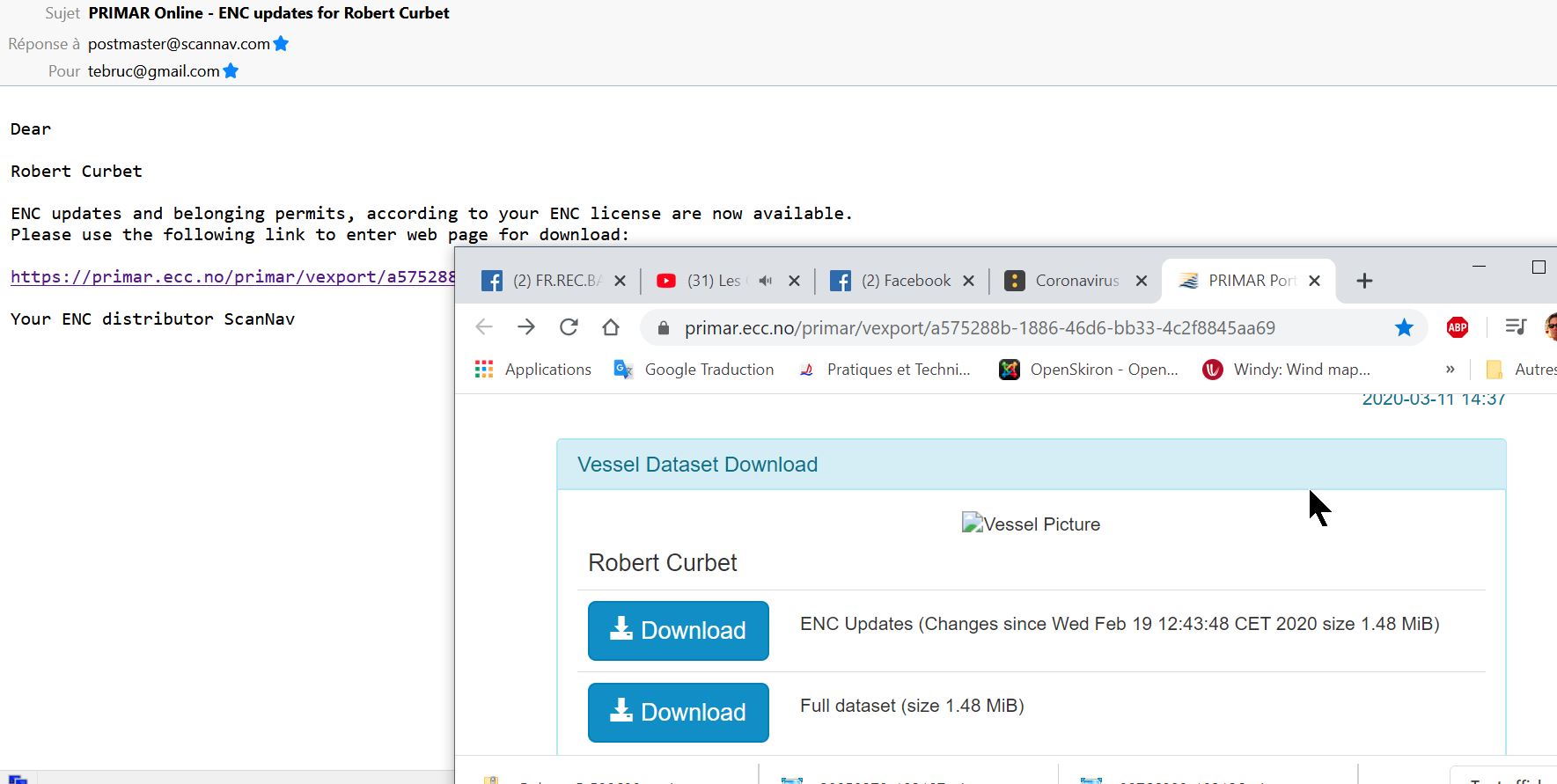Close the FR.REC.BA Facebook tab

coord(620,281)
